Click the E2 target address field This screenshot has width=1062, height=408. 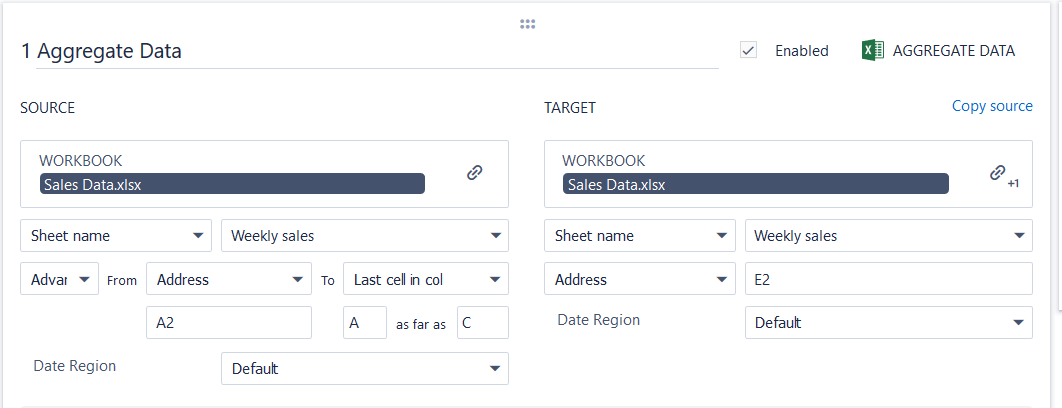click(888, 280)
